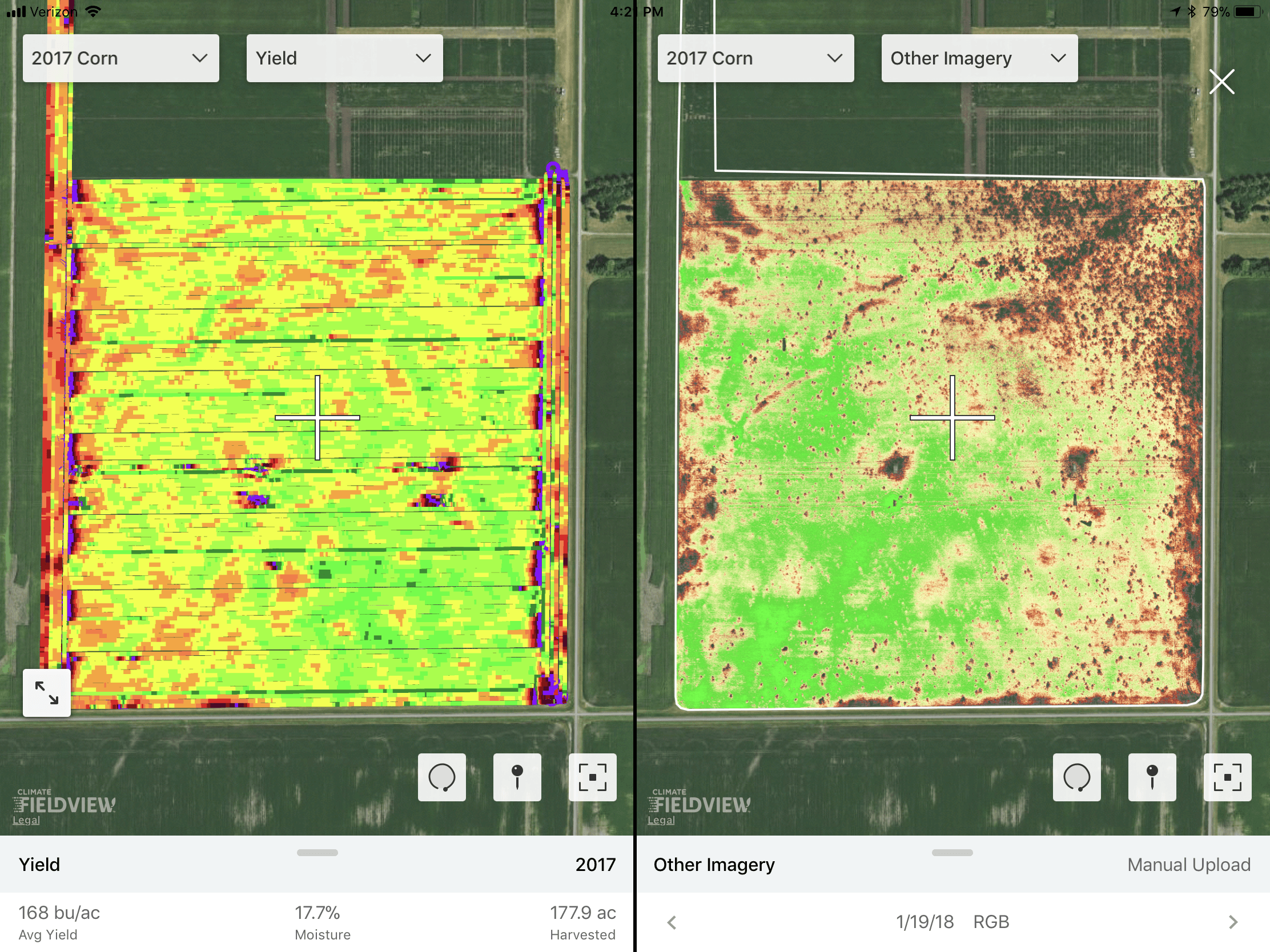Tap the Yield panel drag handle
1270x952 pixels.
click(317, 853)
